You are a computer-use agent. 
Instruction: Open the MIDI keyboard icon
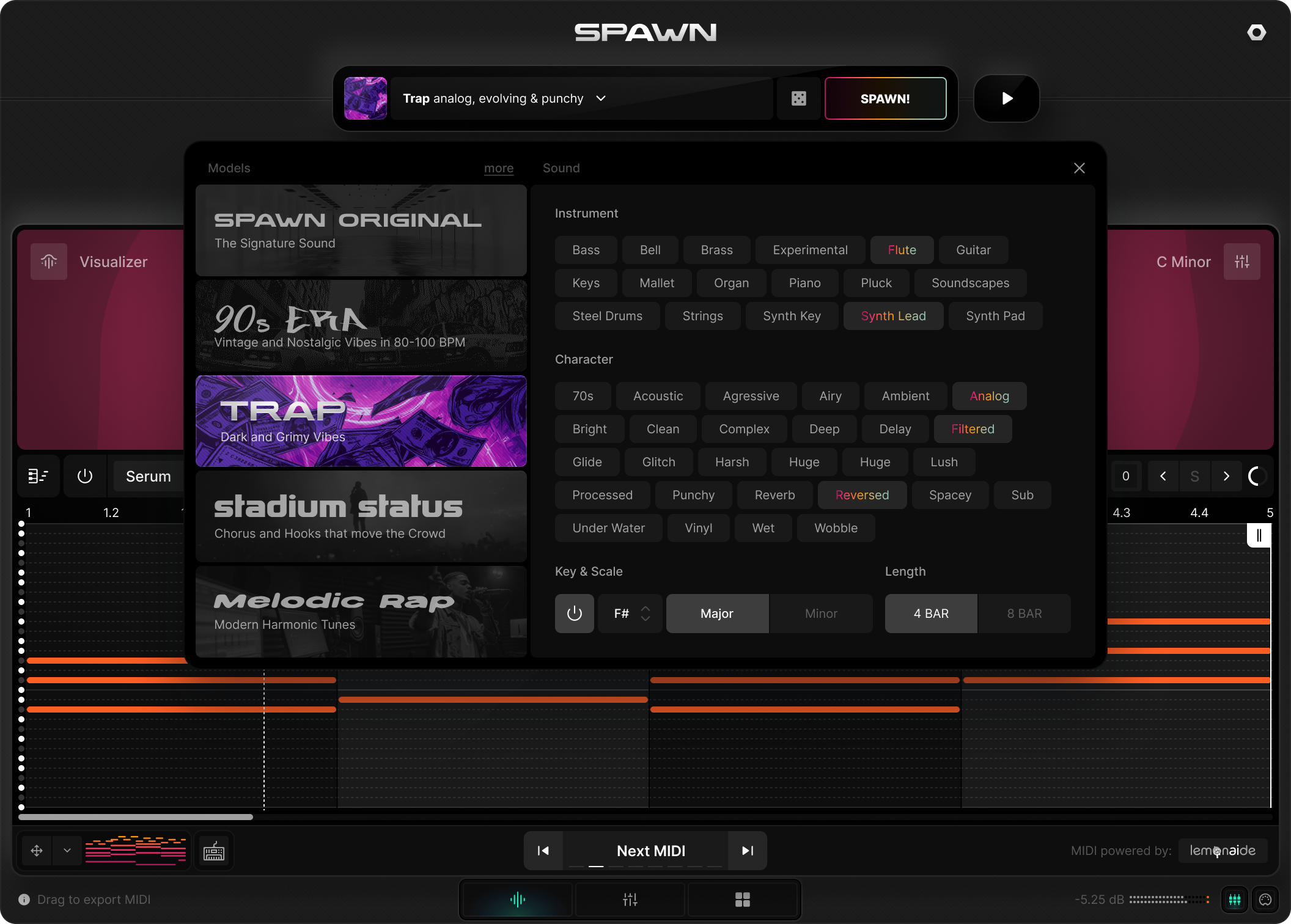click(x=214, y=851)
